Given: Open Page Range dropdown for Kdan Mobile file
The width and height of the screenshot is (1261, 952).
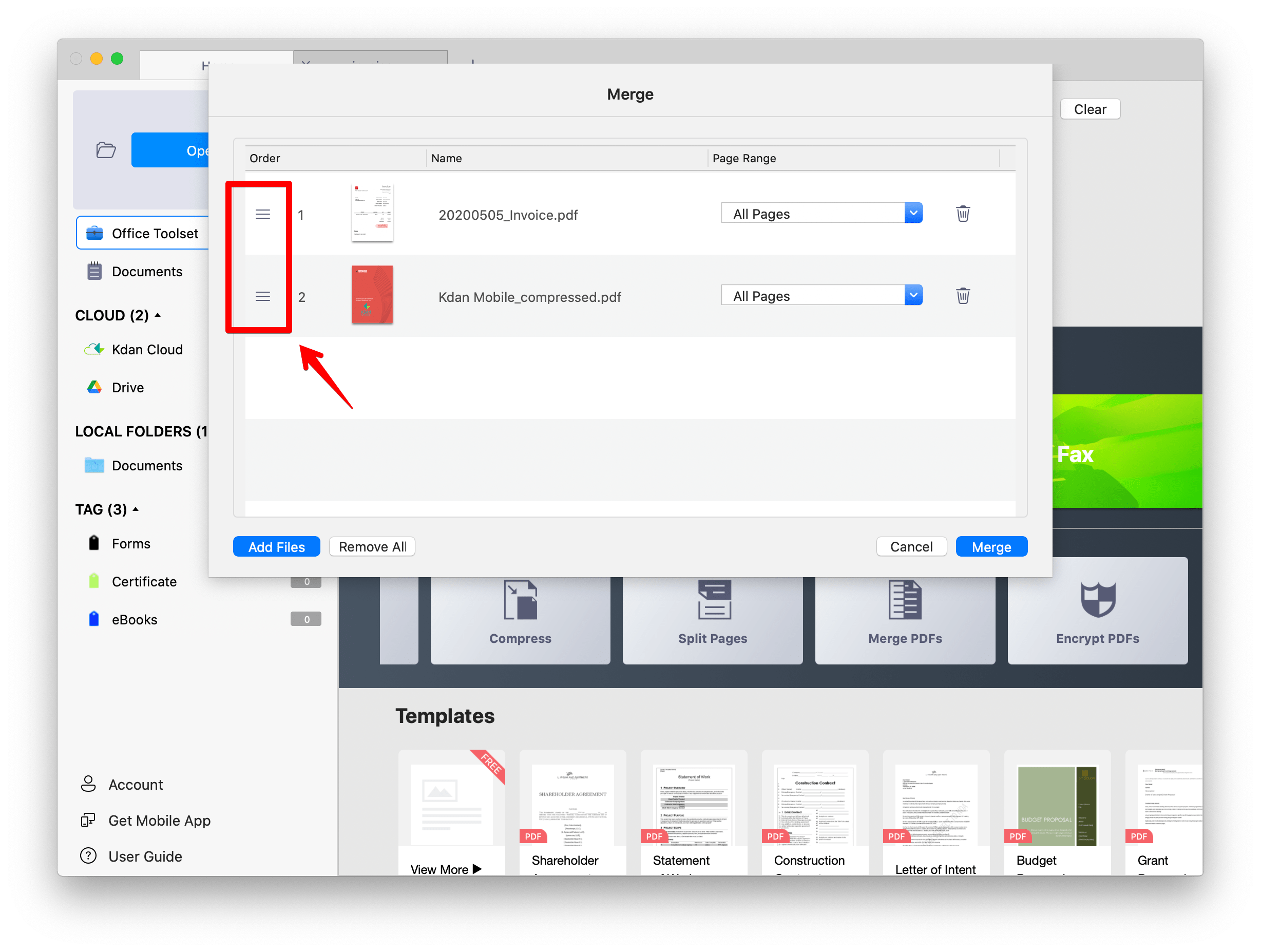Looking at the screenshot, I should pos(913,295).
